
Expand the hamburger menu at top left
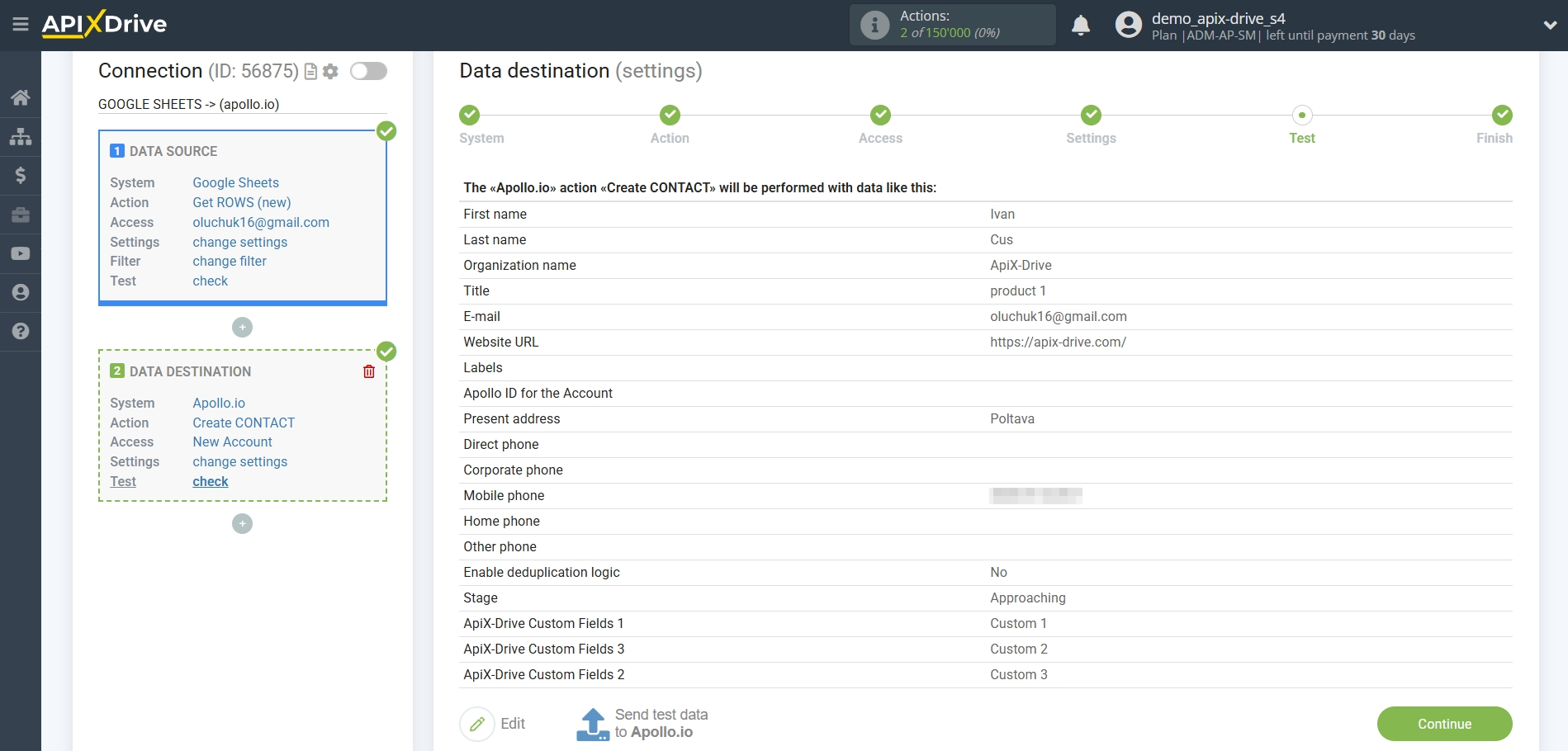(21, 24)
